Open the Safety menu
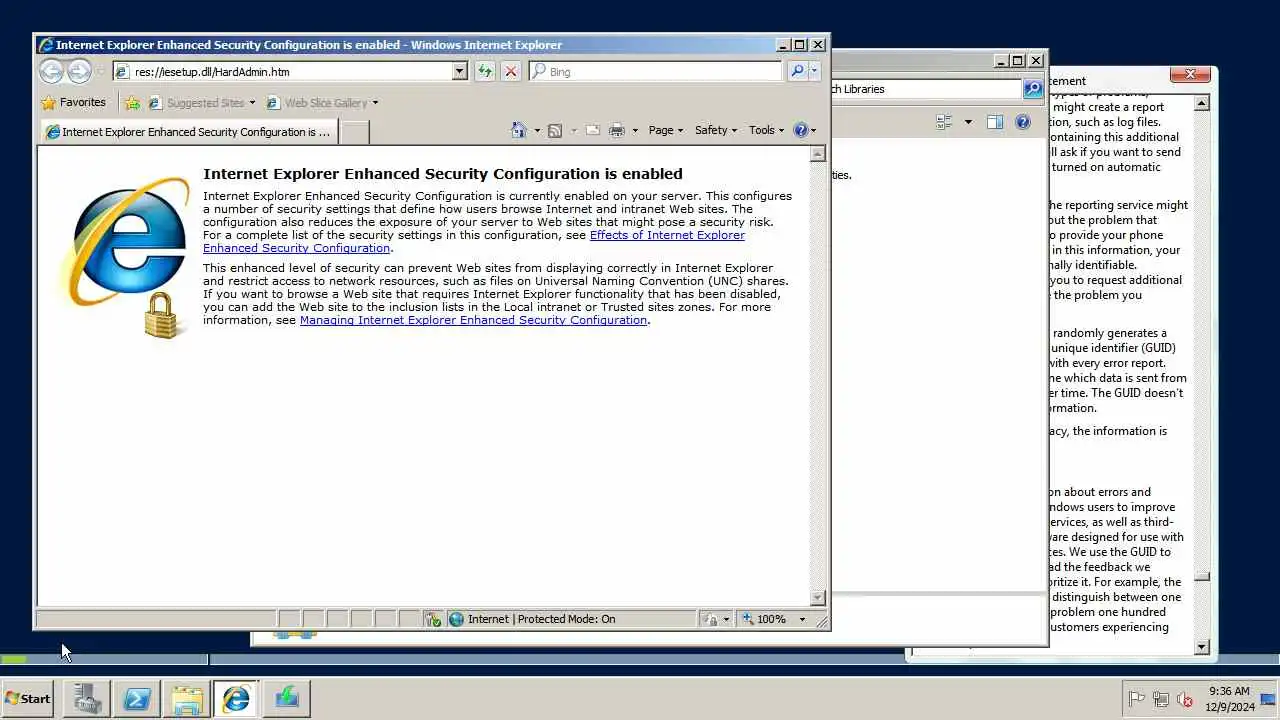The width and height of the screenshot is (1280, 720). [716, 130]
